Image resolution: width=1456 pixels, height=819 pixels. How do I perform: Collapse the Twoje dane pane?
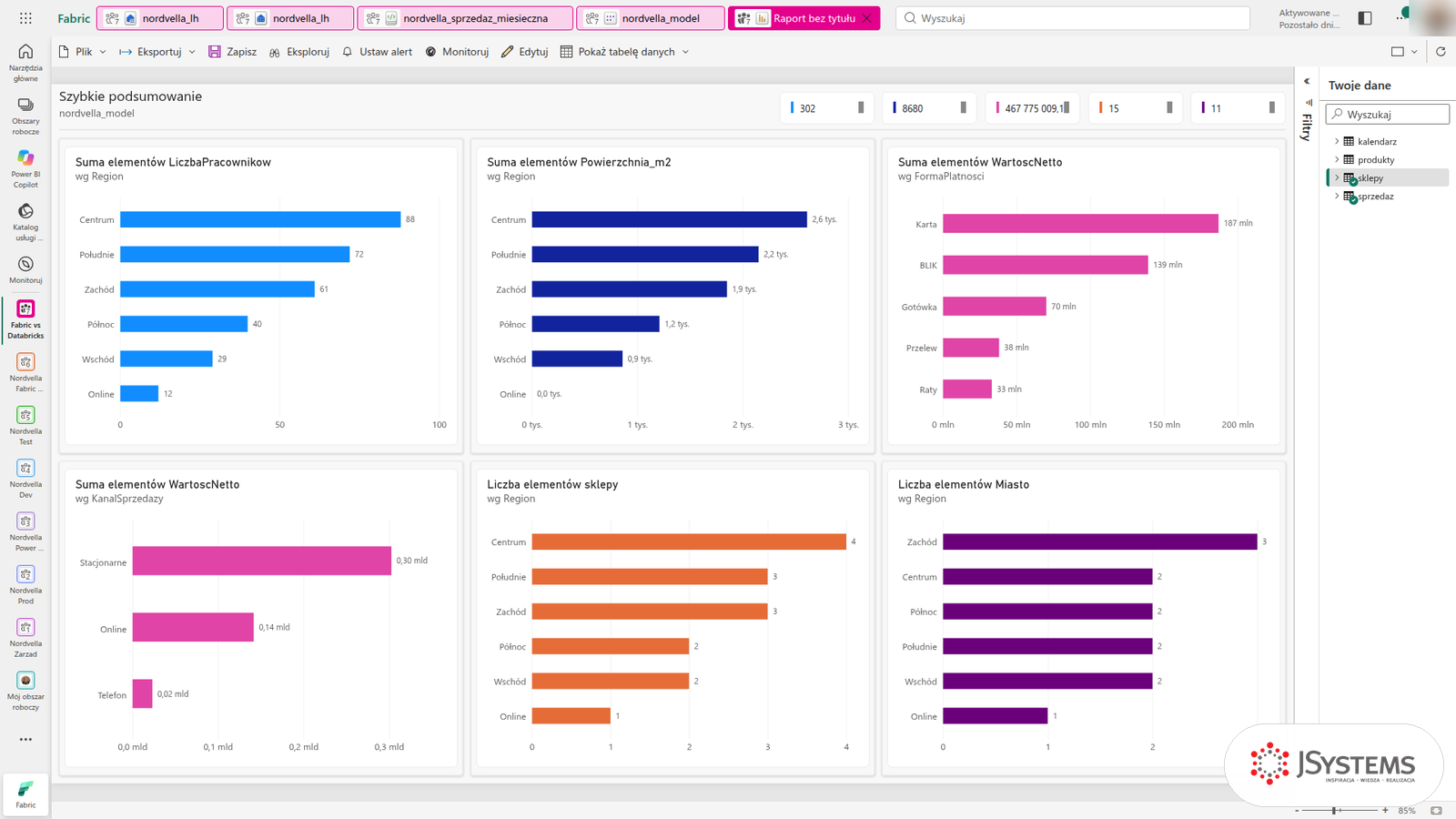click(1307, 81)
